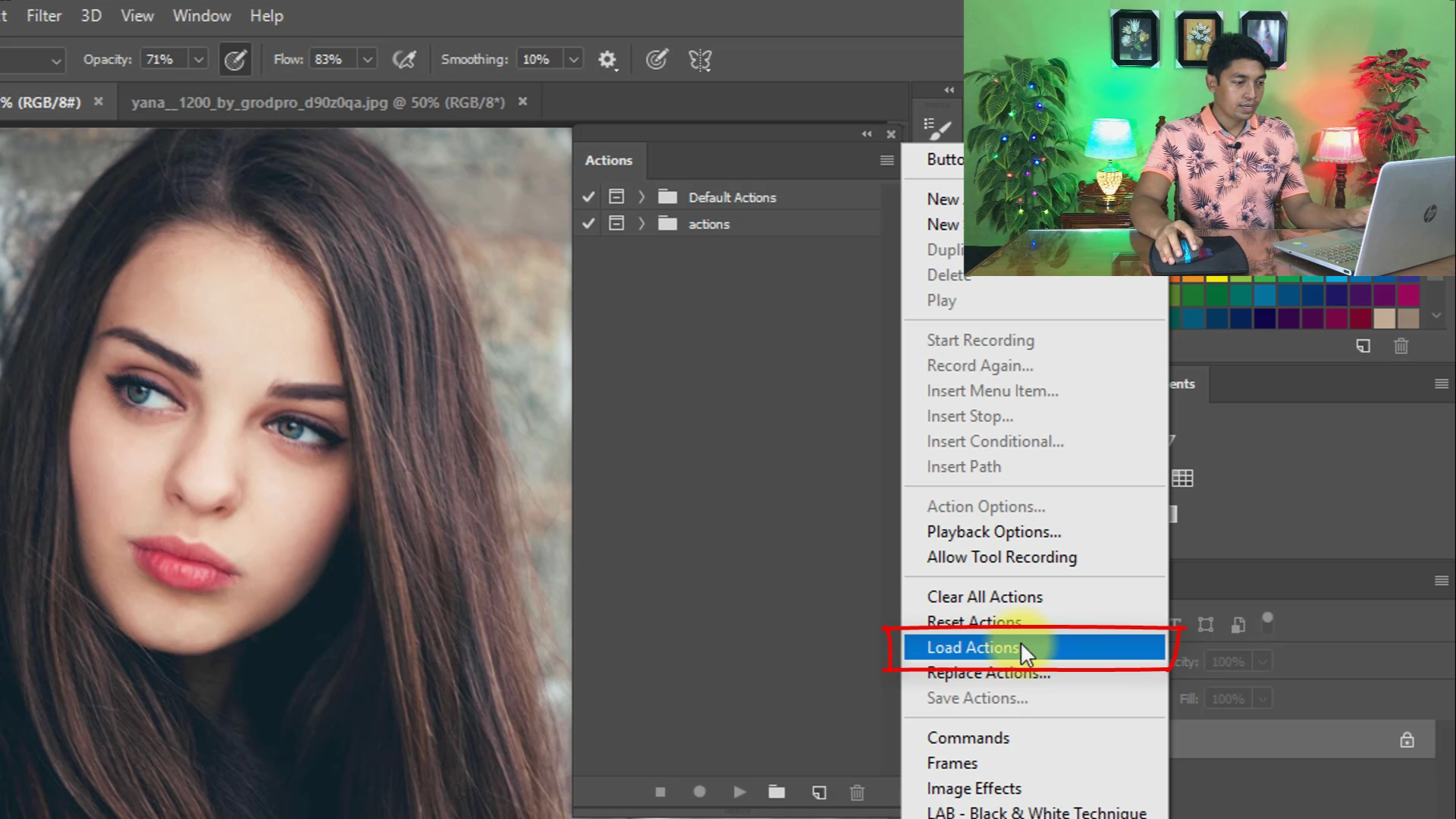The image size is (1456, 819).
Task: Click the pressure for opacity icon
Action: pos(235,59)
